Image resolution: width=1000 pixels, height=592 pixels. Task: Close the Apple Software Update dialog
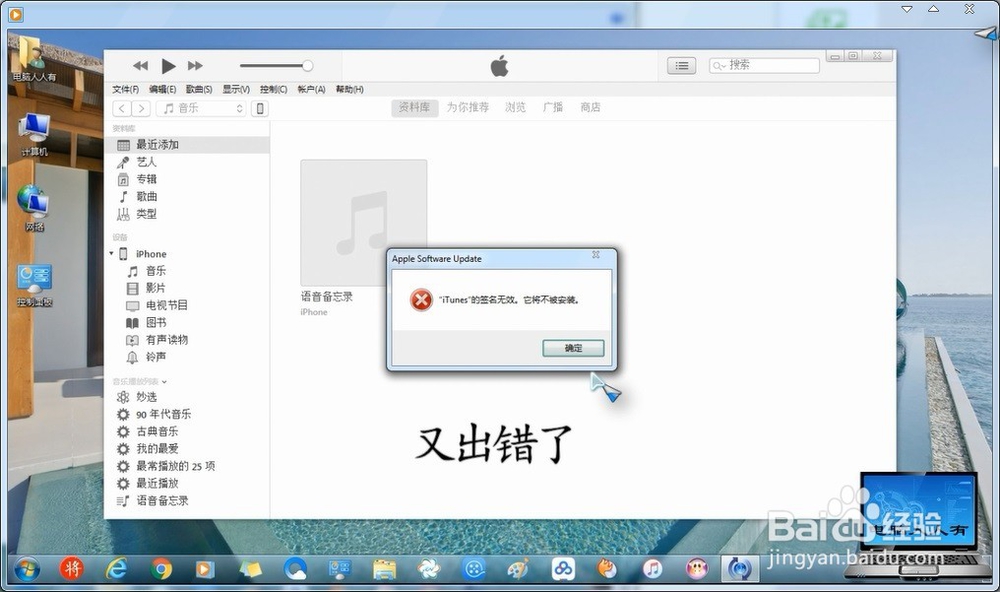click(596, 255)
